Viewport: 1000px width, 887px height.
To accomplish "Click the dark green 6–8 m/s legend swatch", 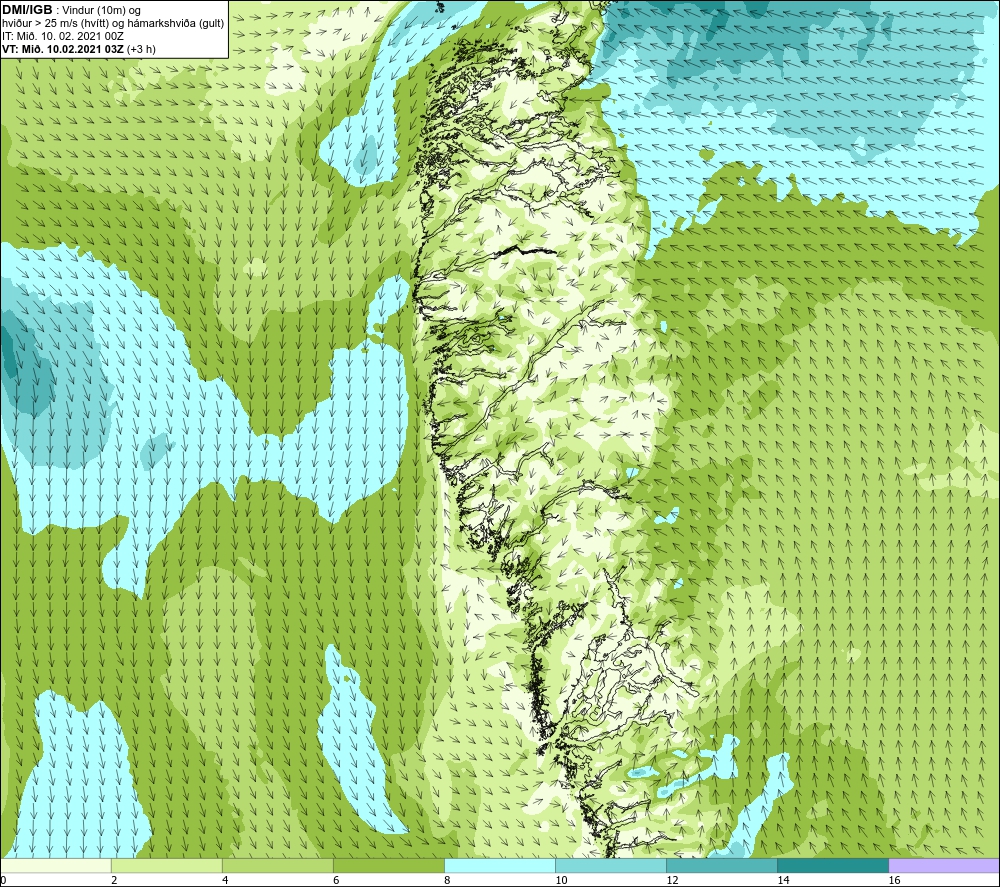I will point(388,865).
